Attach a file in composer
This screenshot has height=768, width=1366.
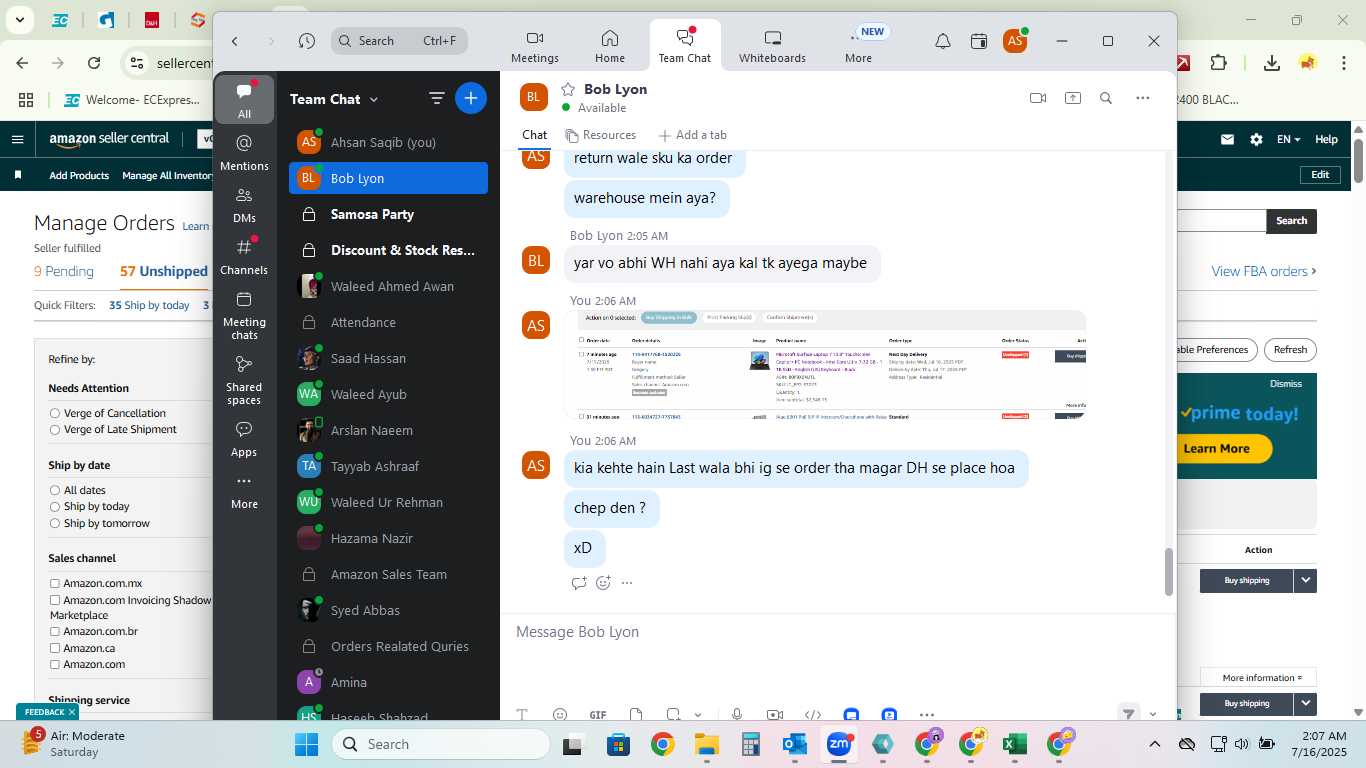636,715
